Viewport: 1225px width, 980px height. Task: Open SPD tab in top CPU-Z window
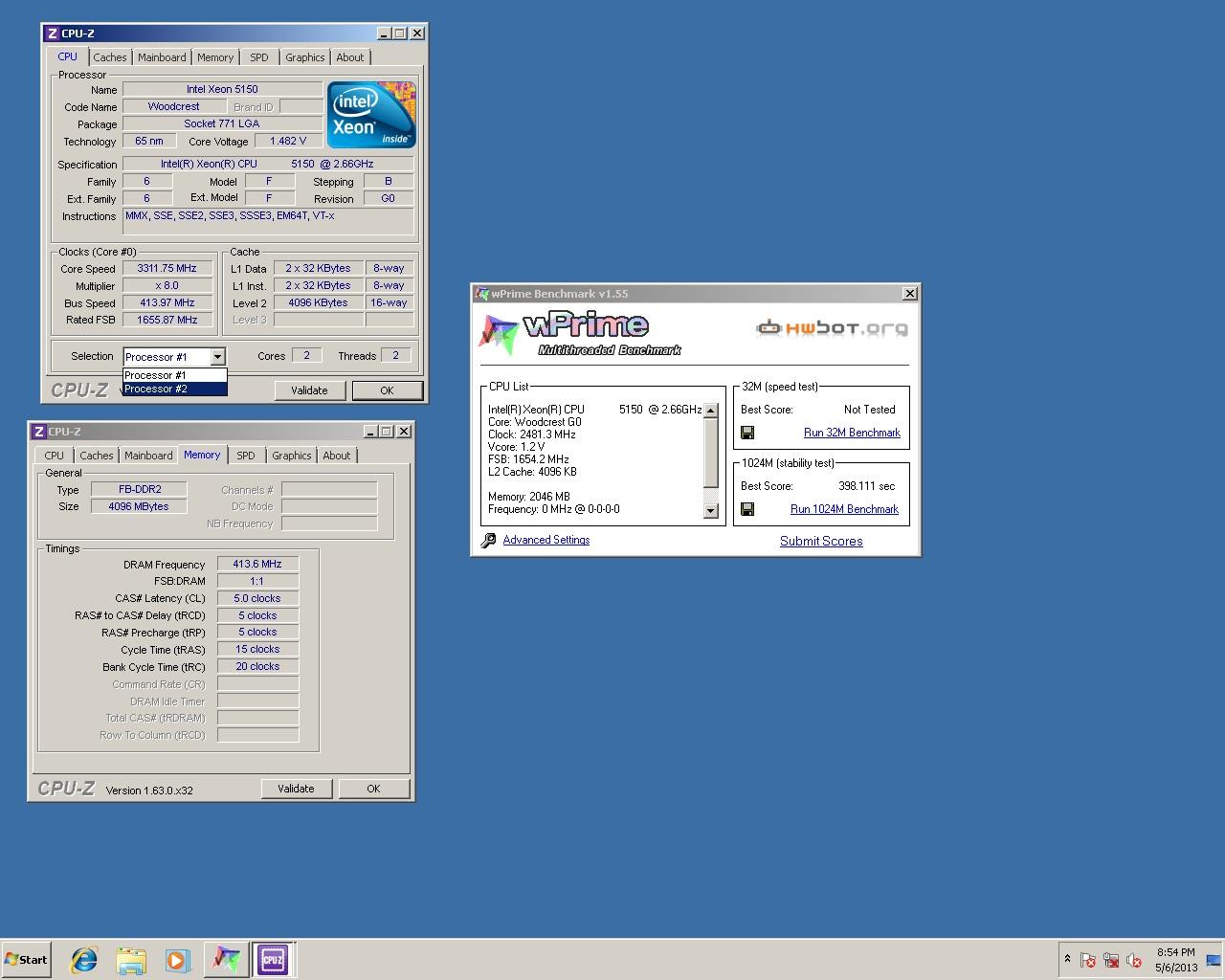pyautogui.click(x=259, y=57)
